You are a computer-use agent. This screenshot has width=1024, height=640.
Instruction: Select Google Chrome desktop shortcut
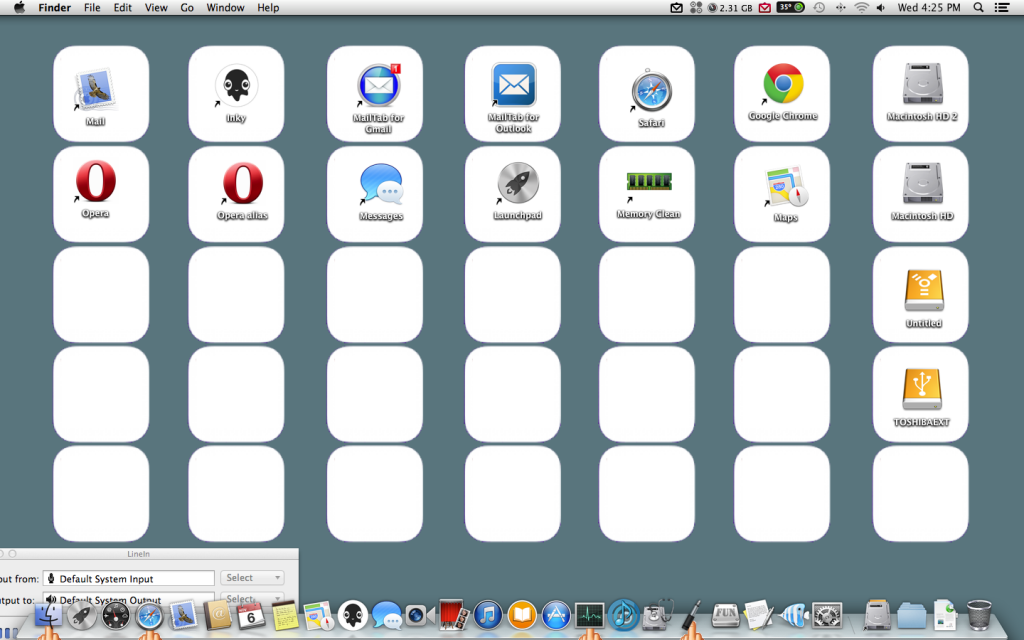click(x=783, y=84)
